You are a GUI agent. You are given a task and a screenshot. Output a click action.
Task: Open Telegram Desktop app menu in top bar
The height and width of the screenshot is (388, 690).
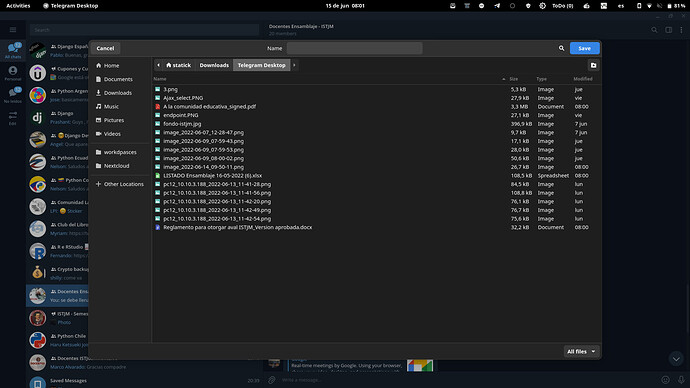pyautogui.click(x=70, y=6)
